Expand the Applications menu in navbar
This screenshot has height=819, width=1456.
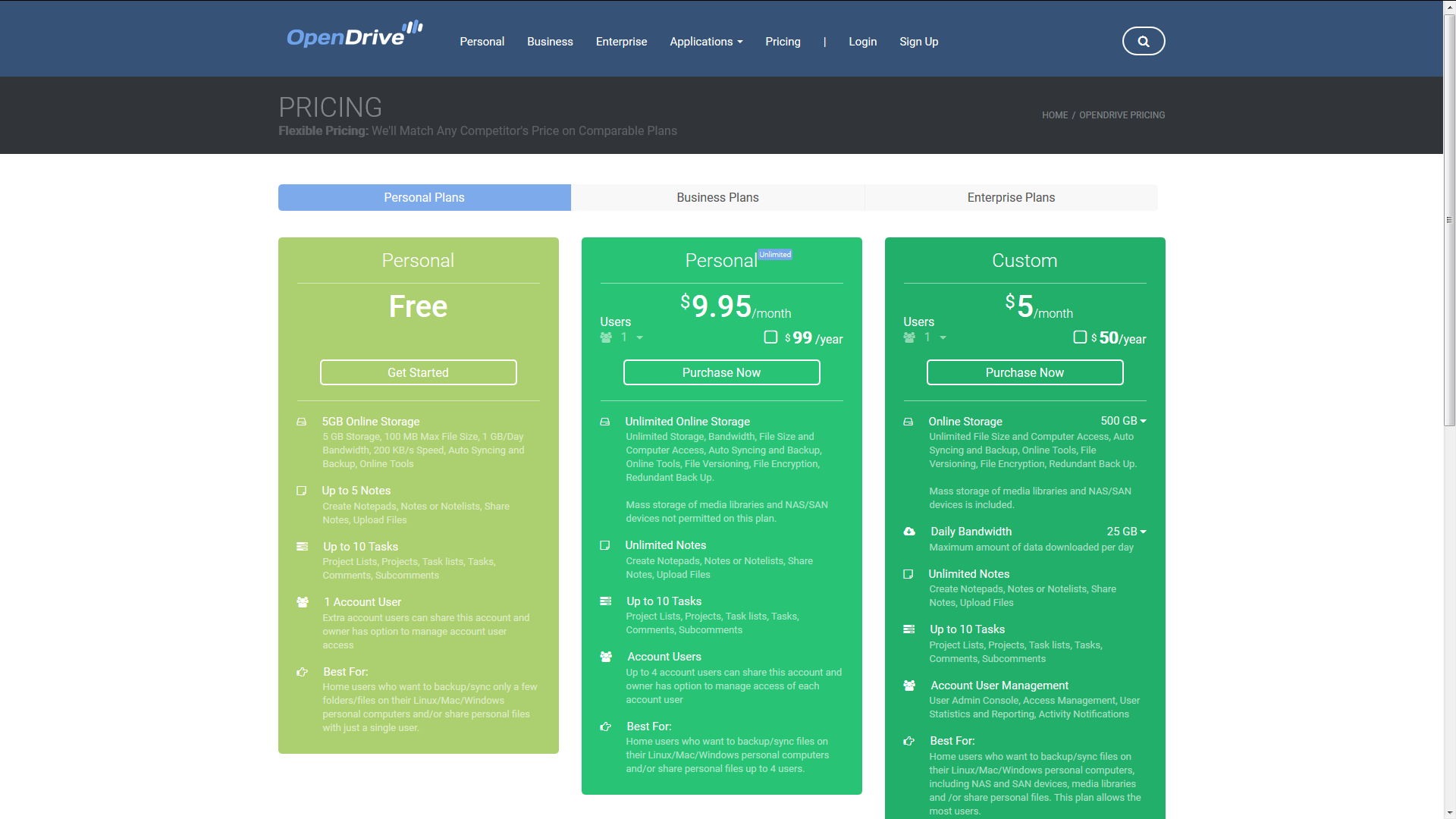point(706,42)
